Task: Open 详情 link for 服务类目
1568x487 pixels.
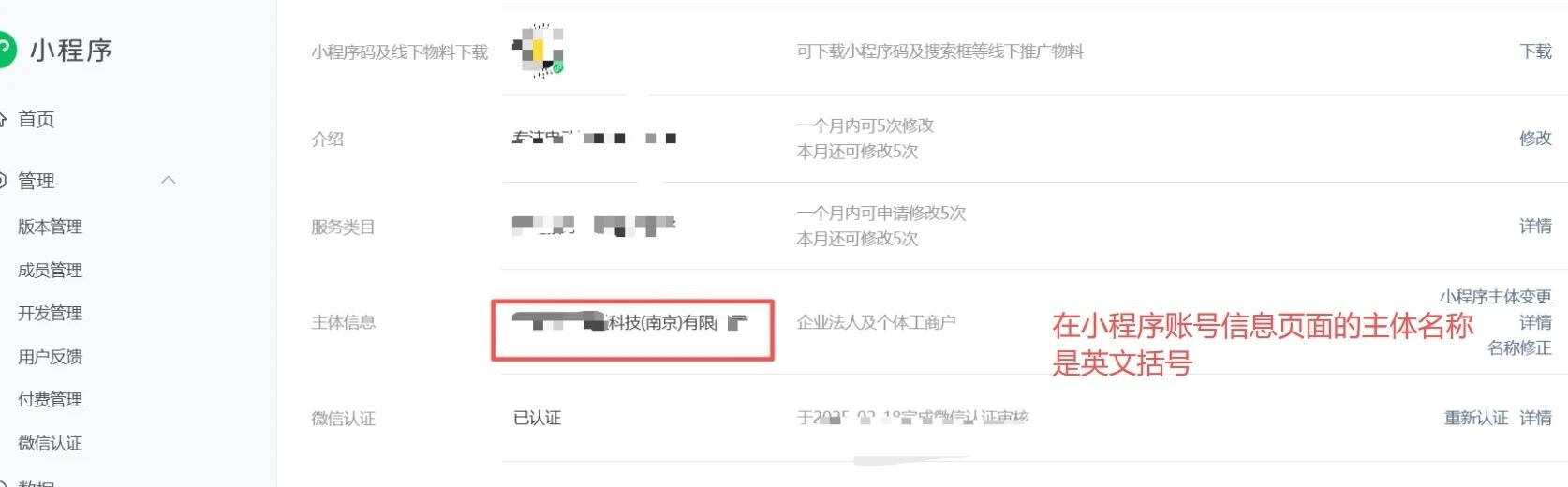Action: tap(1535, 227)
